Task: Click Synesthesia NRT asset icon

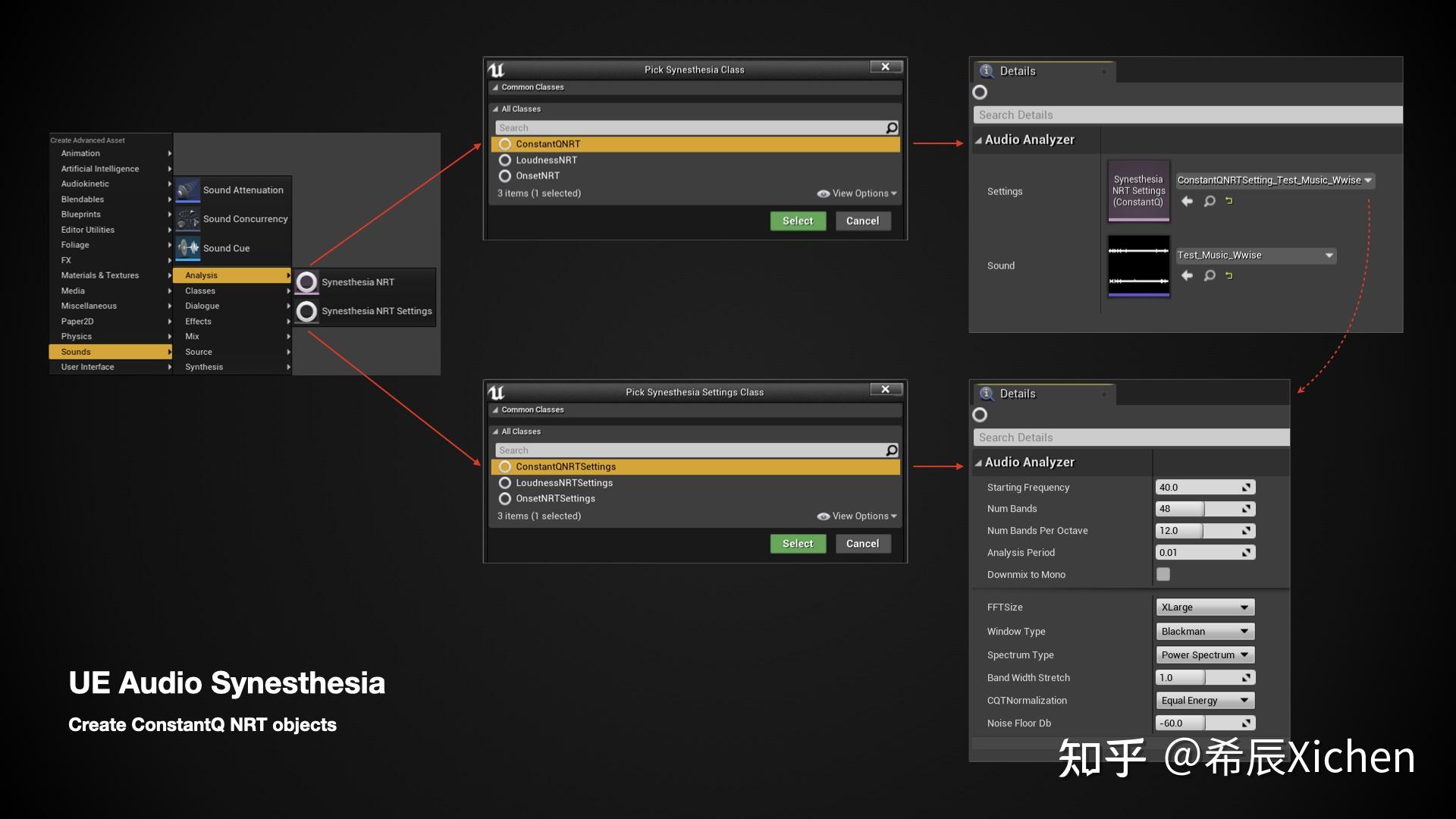Action: pyautogui.click(x=306, y=282)
